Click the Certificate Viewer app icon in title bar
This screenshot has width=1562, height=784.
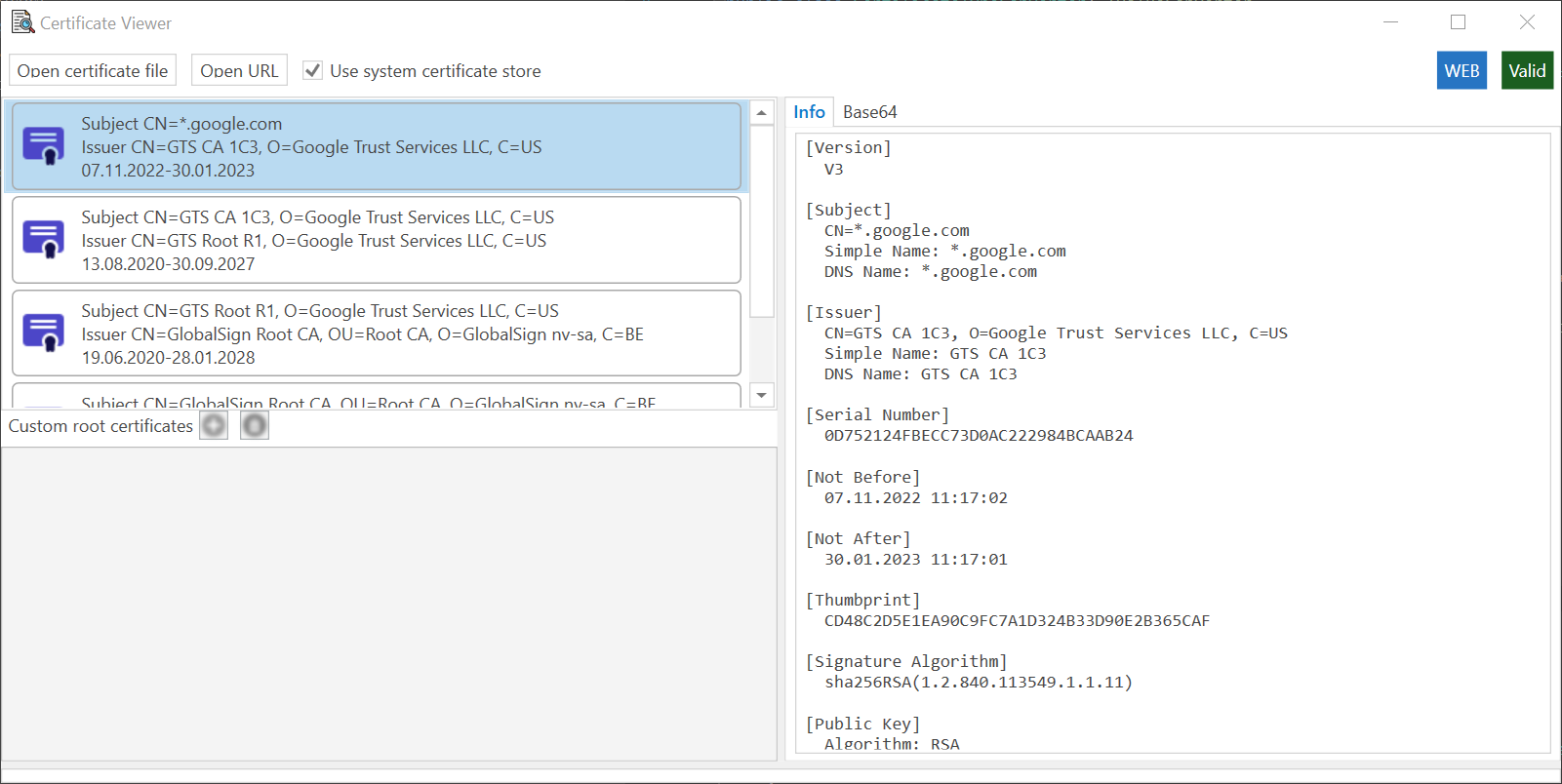pos(22,21)
